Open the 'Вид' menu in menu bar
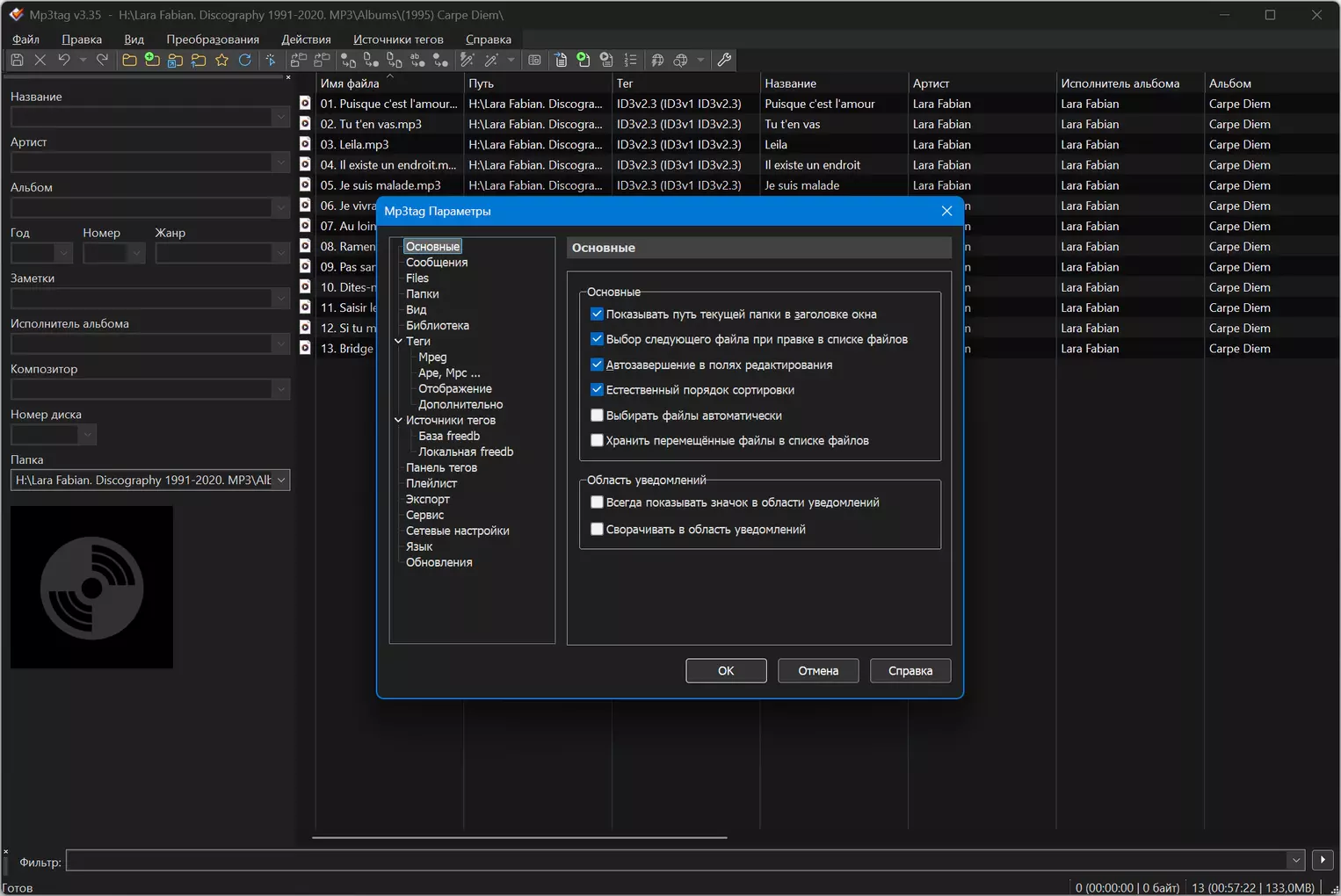The height and width of the screenshot is (896, 1341). [x=134, y=39]
